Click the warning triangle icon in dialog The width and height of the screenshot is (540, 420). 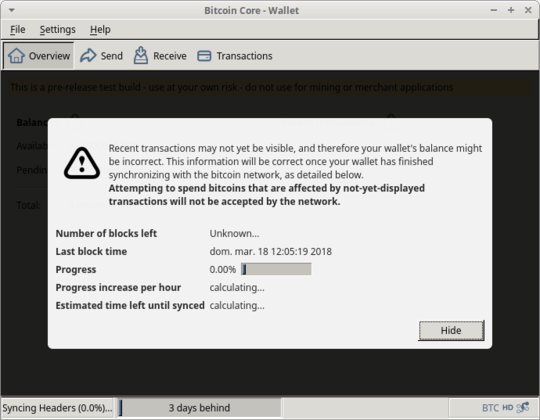pos(82,163)
